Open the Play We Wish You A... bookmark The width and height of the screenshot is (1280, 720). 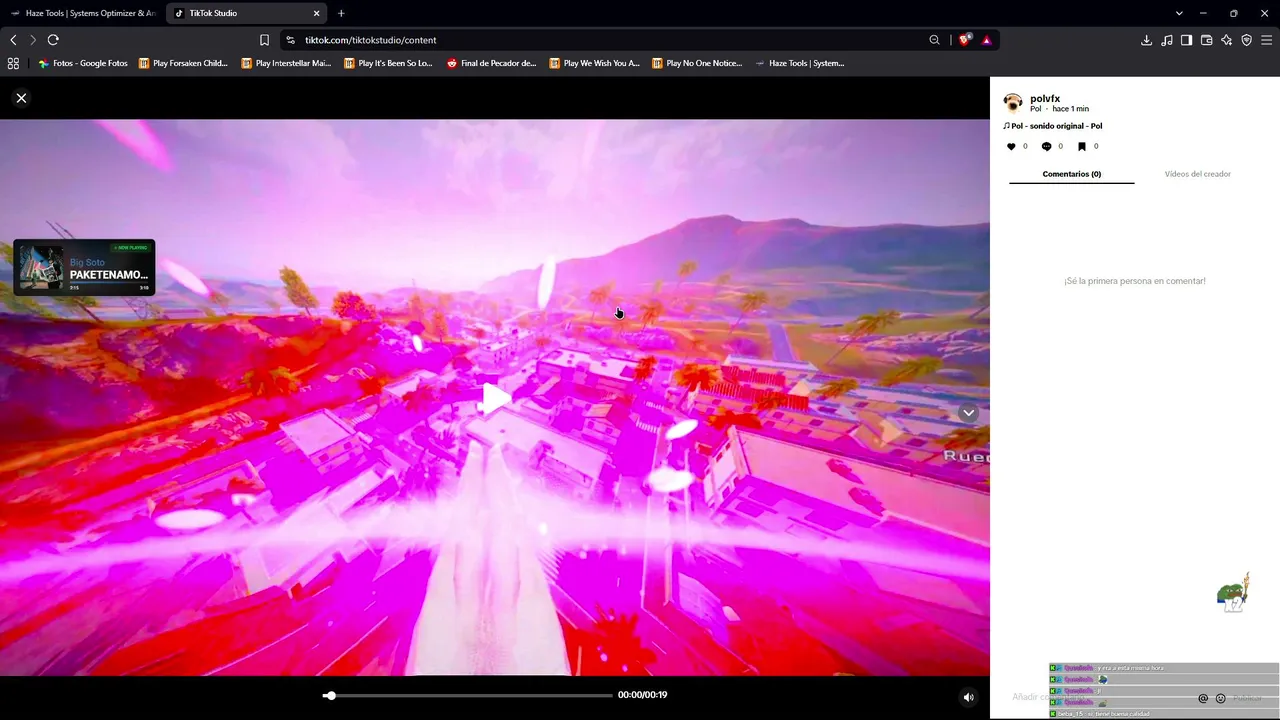pos(594,63)
